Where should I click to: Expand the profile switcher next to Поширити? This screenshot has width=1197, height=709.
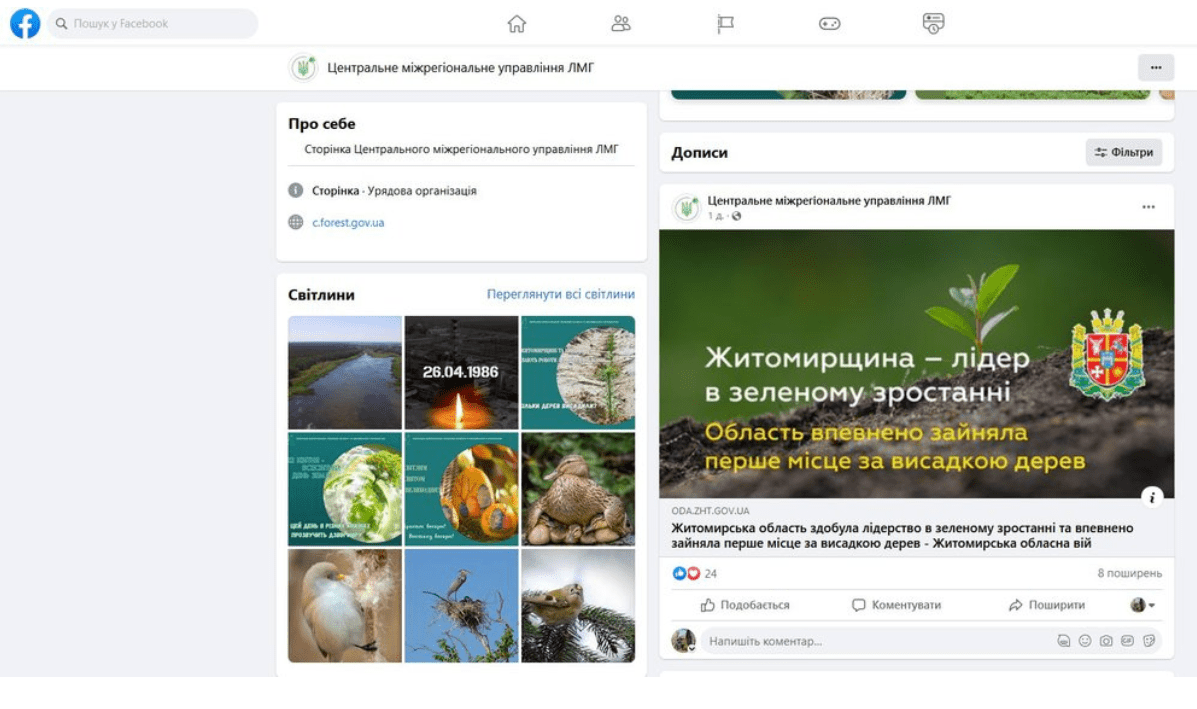1143,605
